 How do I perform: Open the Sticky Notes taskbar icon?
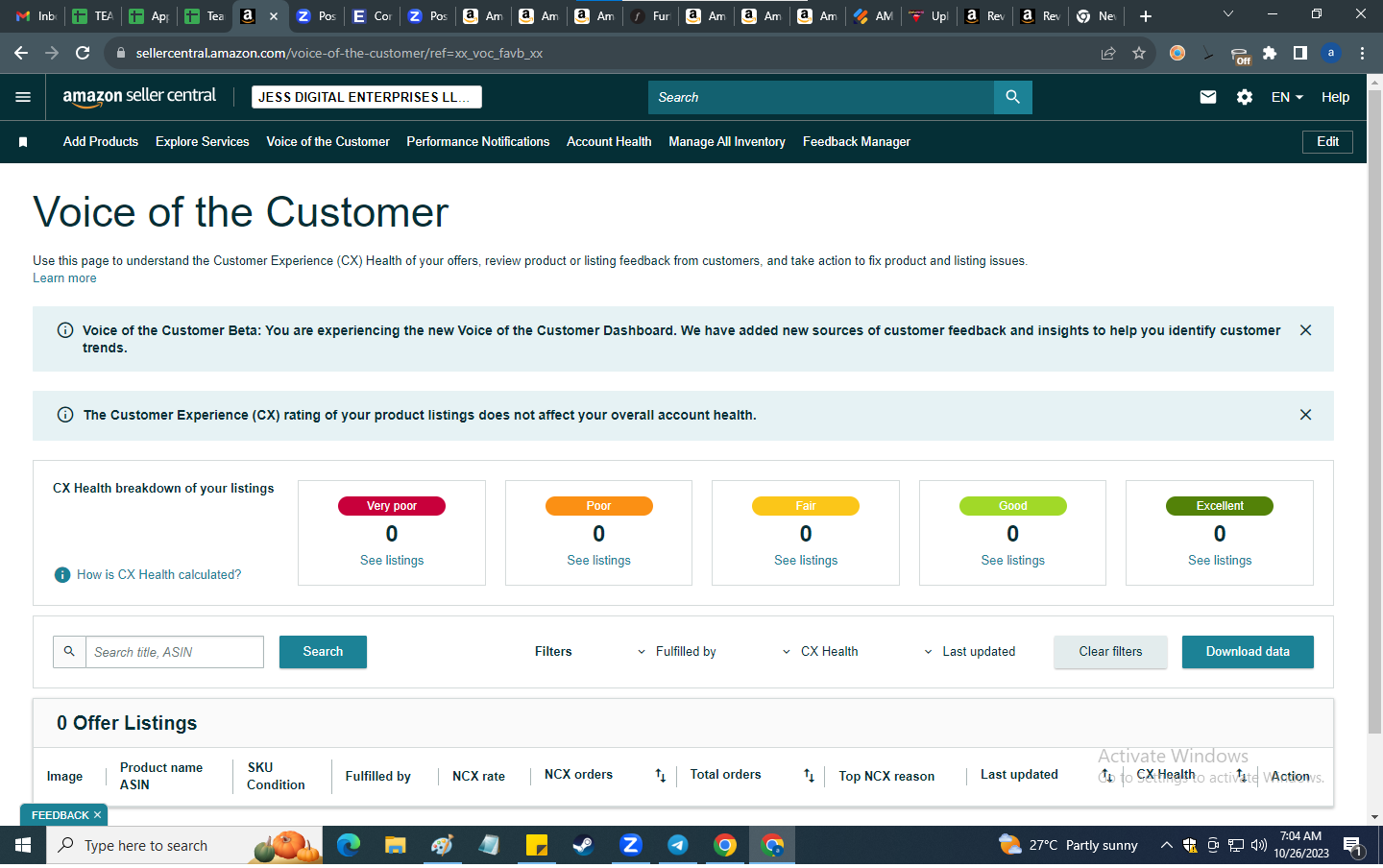537,845
